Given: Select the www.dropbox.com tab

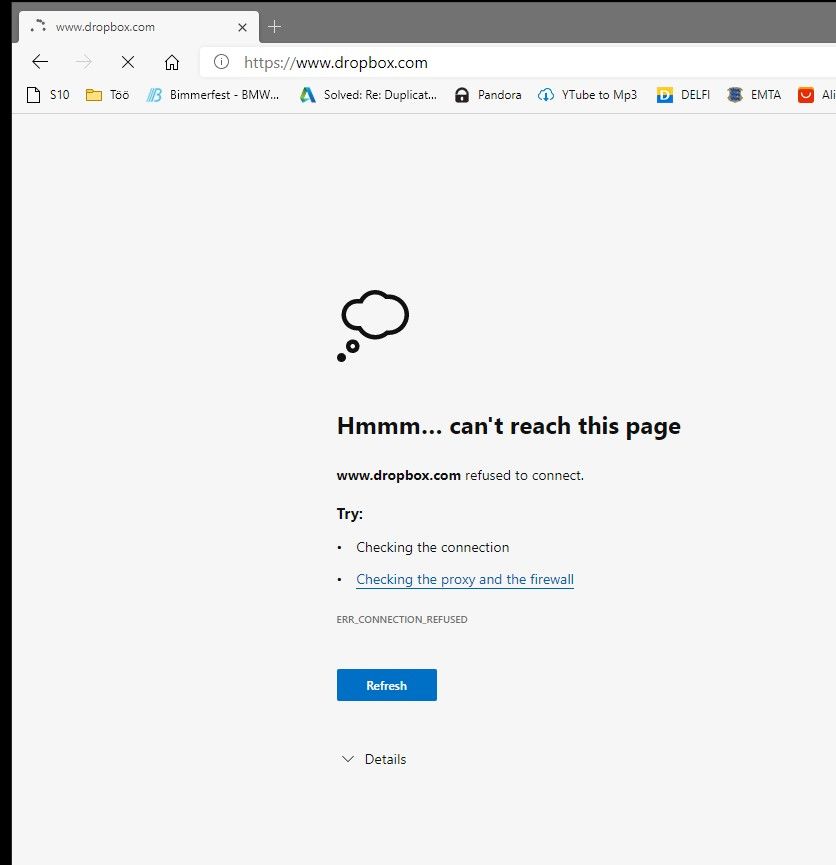Looking at the screenshot, I should click(130, 27).
